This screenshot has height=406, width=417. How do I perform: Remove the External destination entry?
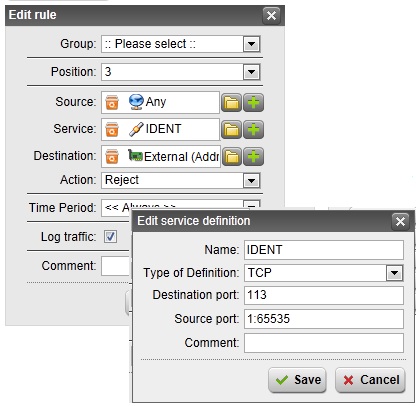point(112,156)
